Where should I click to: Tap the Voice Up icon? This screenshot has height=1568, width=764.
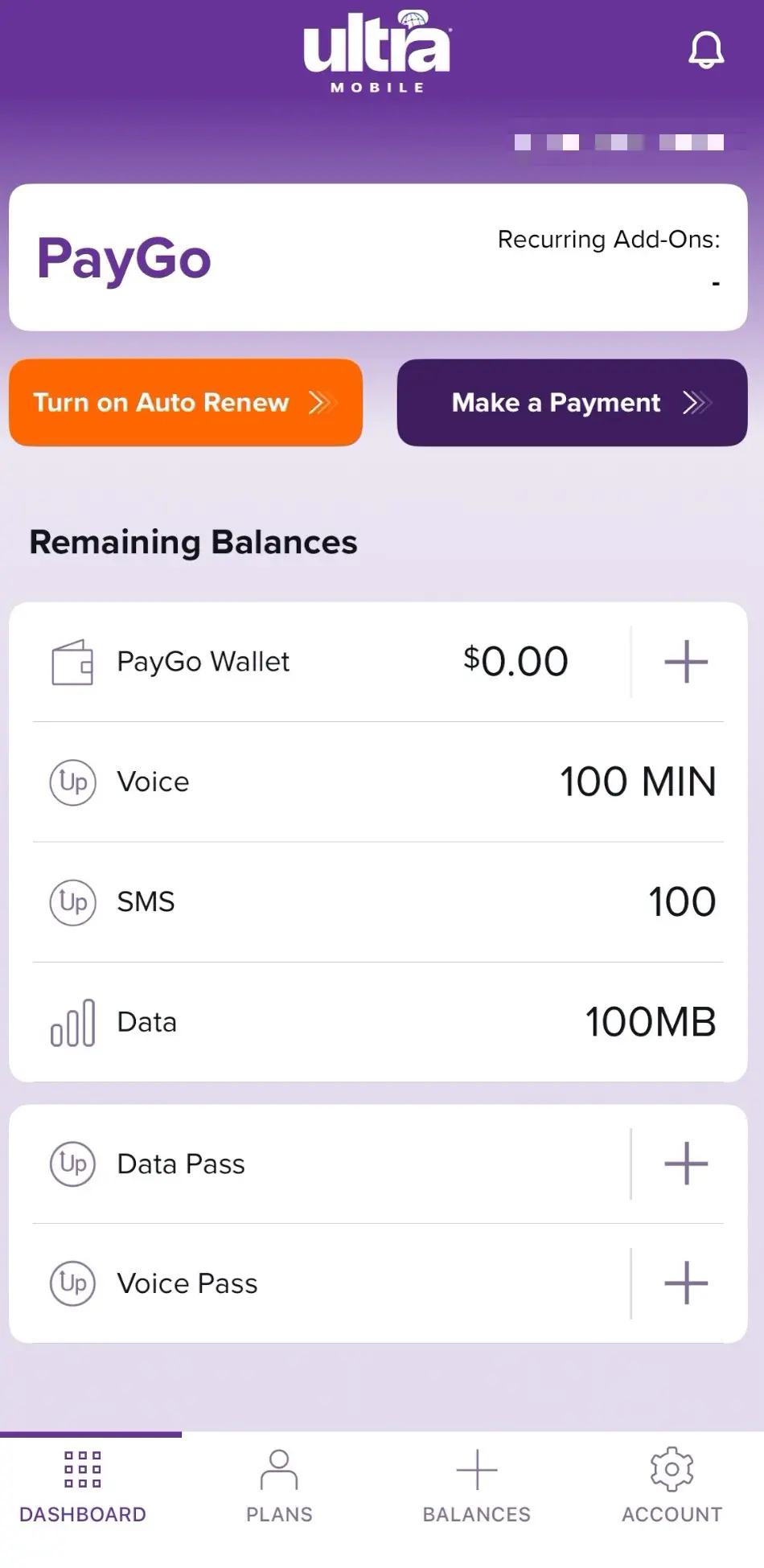click(x=72, y=782)
